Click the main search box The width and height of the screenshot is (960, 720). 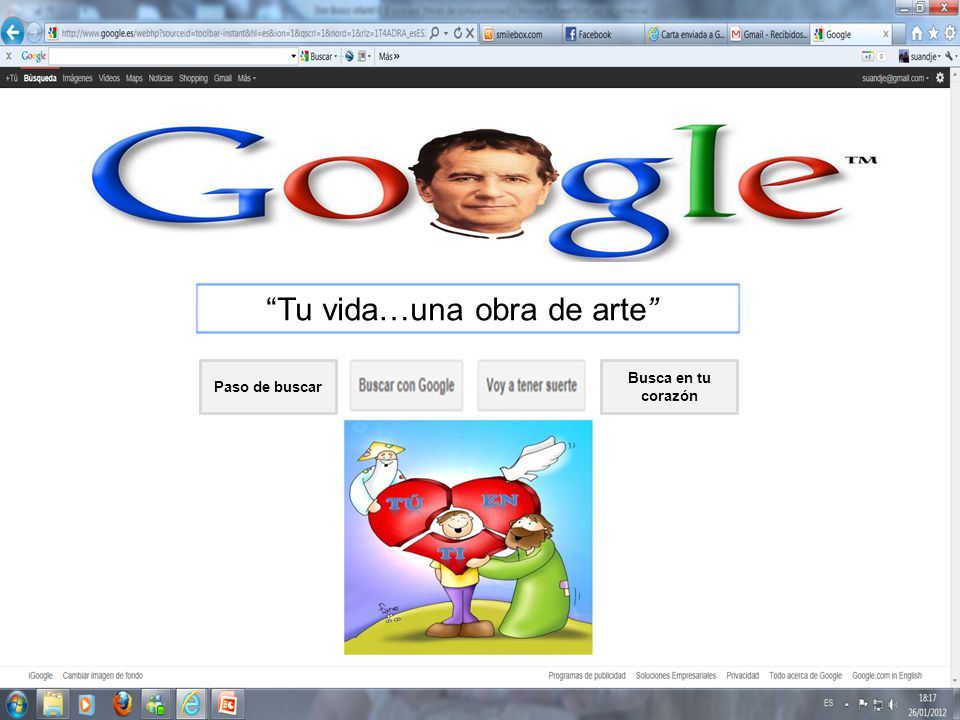click(x=468, y=309)
